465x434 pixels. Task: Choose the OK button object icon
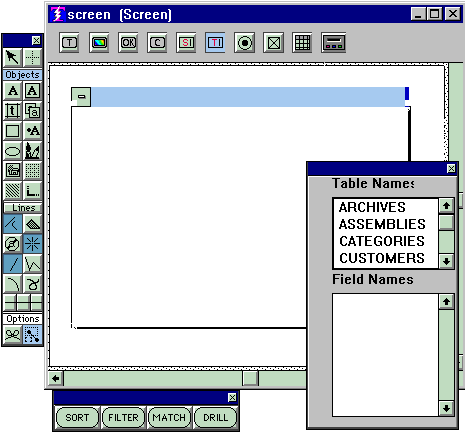tap(128, 43)
